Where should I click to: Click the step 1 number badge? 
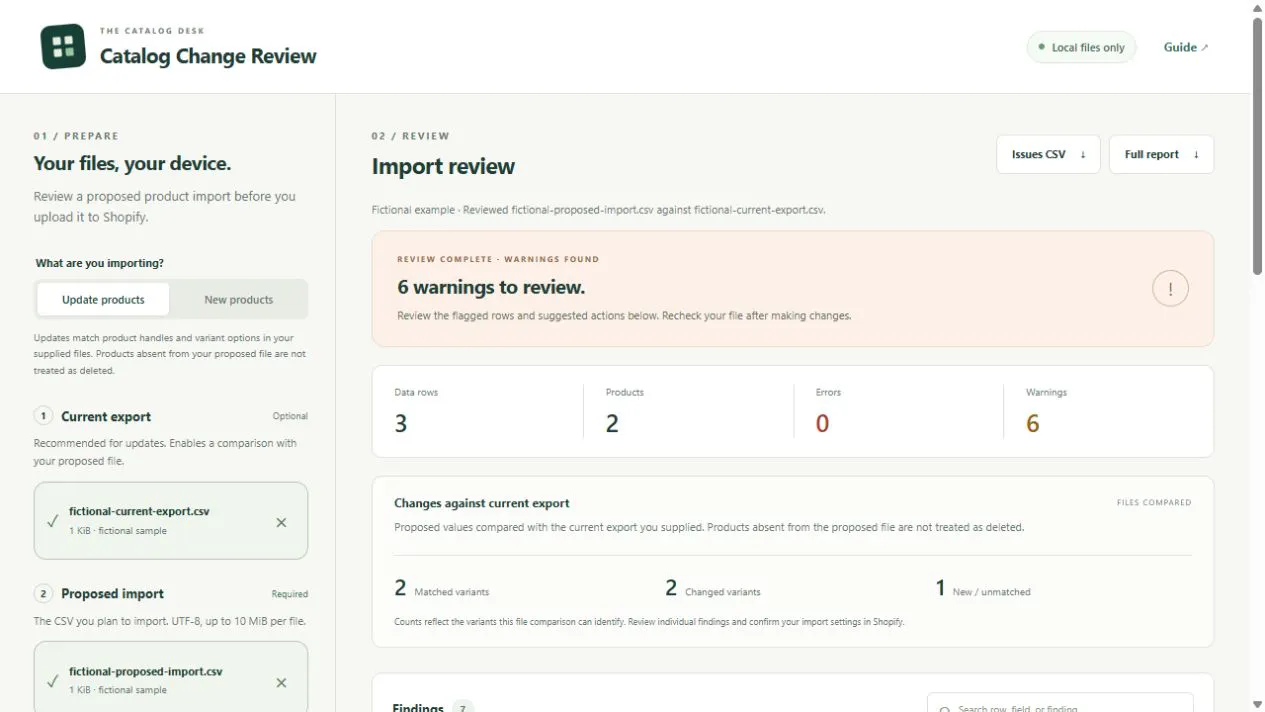[x=43, y=416]
